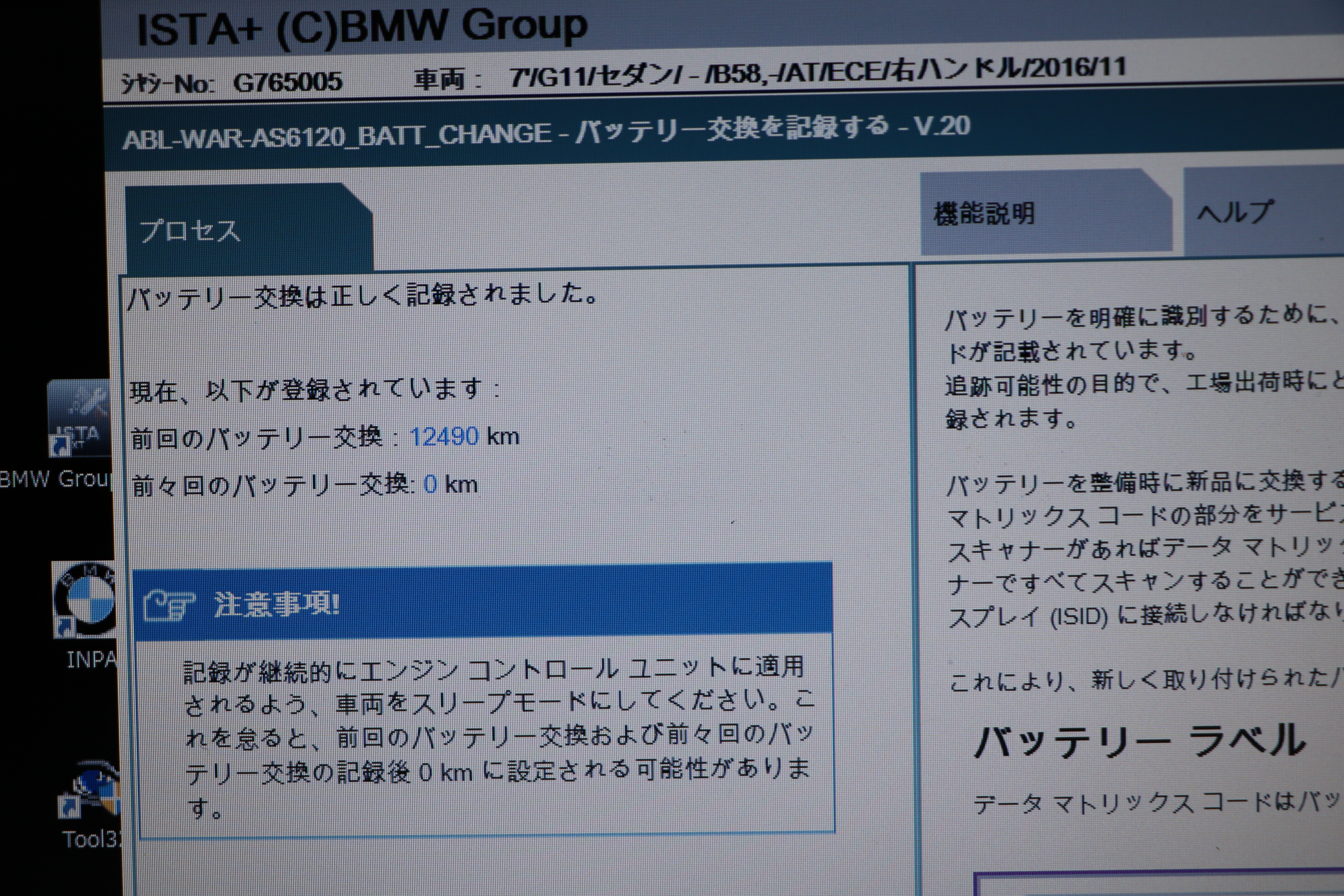Open the ISTA desktop shortcut icon
Screen dimensions: 1344x896
point(79,418)
